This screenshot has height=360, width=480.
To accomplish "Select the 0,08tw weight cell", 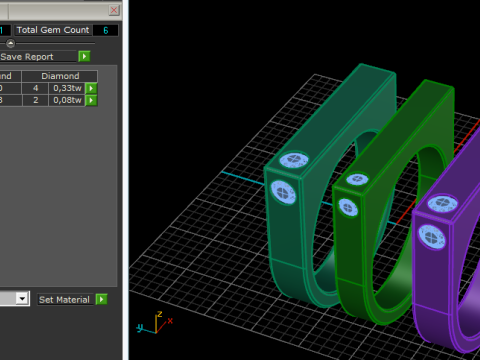I will [67, 100].
